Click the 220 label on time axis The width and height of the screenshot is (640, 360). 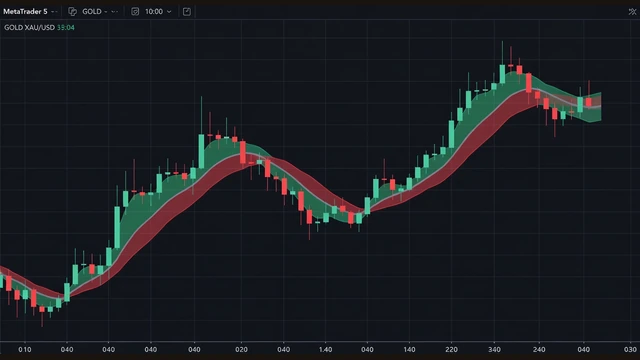tap(451, 349)
